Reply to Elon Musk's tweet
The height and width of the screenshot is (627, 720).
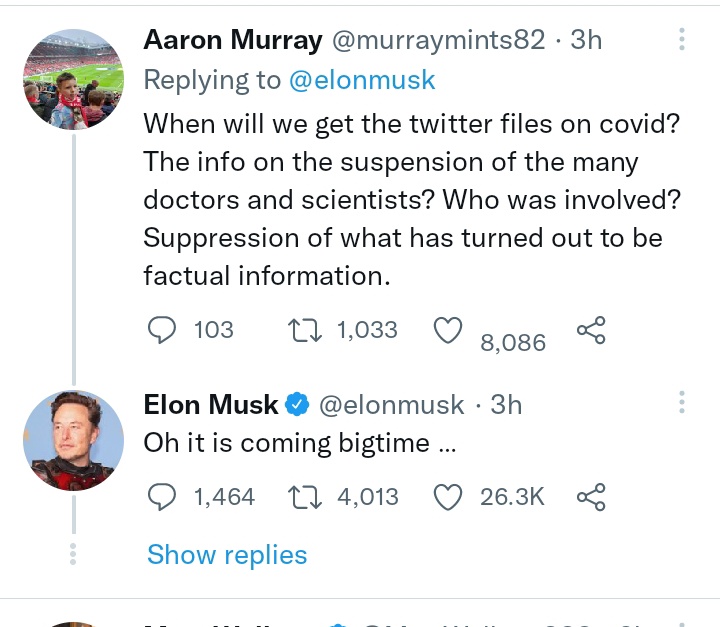point(161,496)
